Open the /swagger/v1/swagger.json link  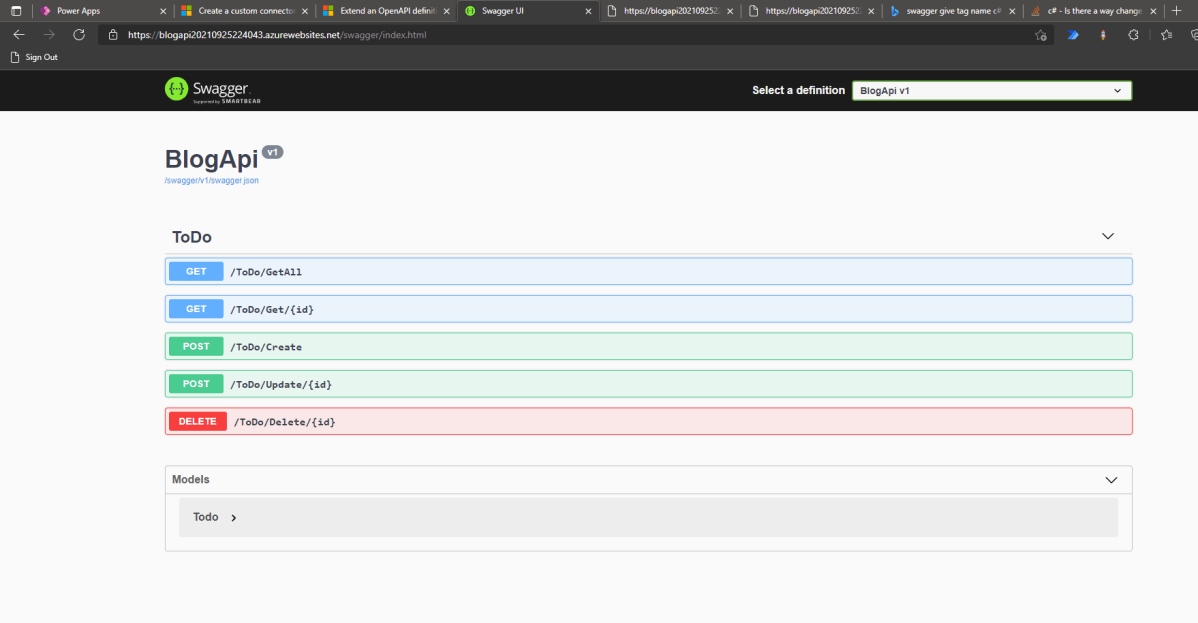(x=210, y=180)
